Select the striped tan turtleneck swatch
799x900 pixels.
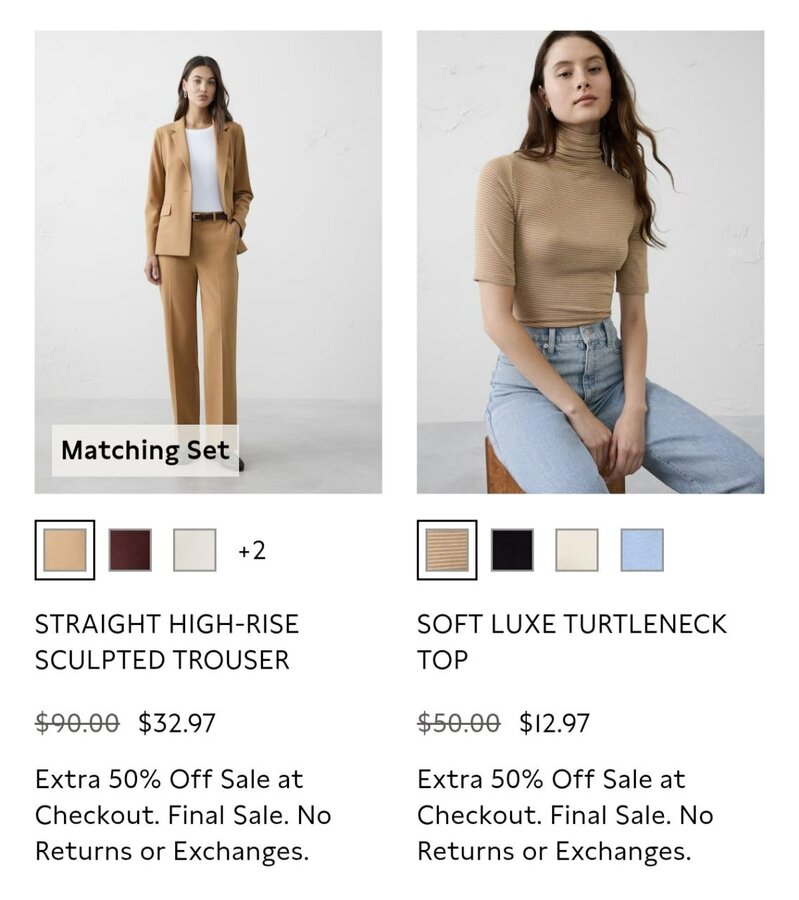[447, 550]
